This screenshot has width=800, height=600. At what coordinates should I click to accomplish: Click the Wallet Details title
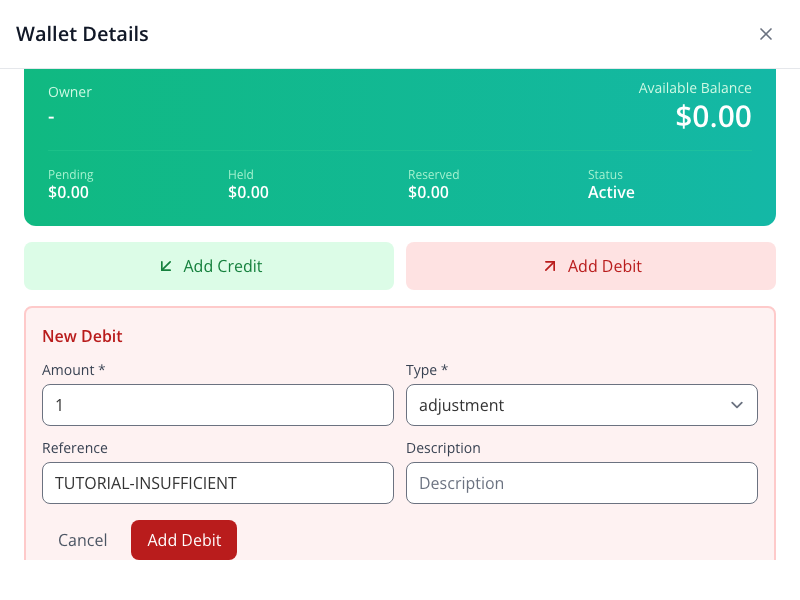[x=82, y=34]
